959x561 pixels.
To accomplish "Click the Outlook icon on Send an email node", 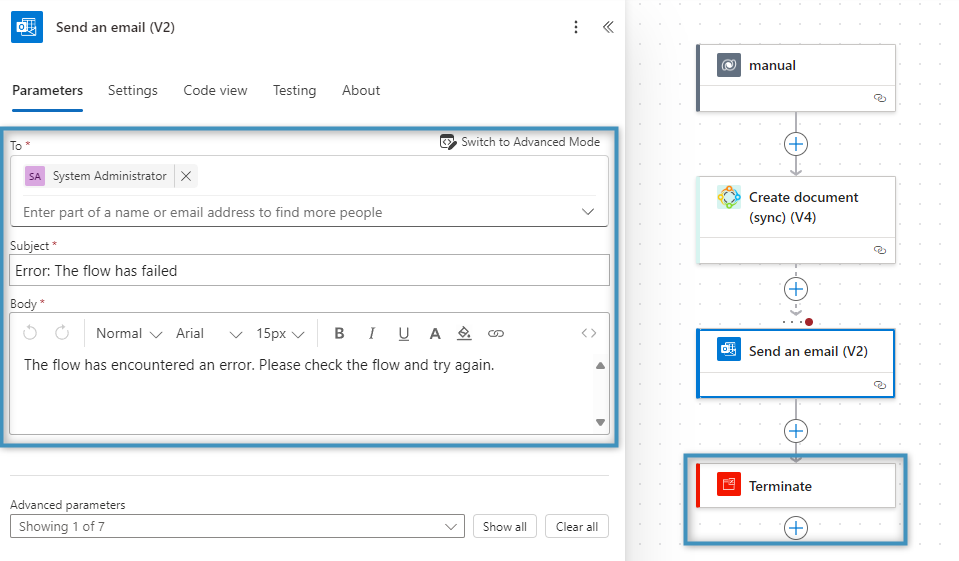I will [729, 349].
